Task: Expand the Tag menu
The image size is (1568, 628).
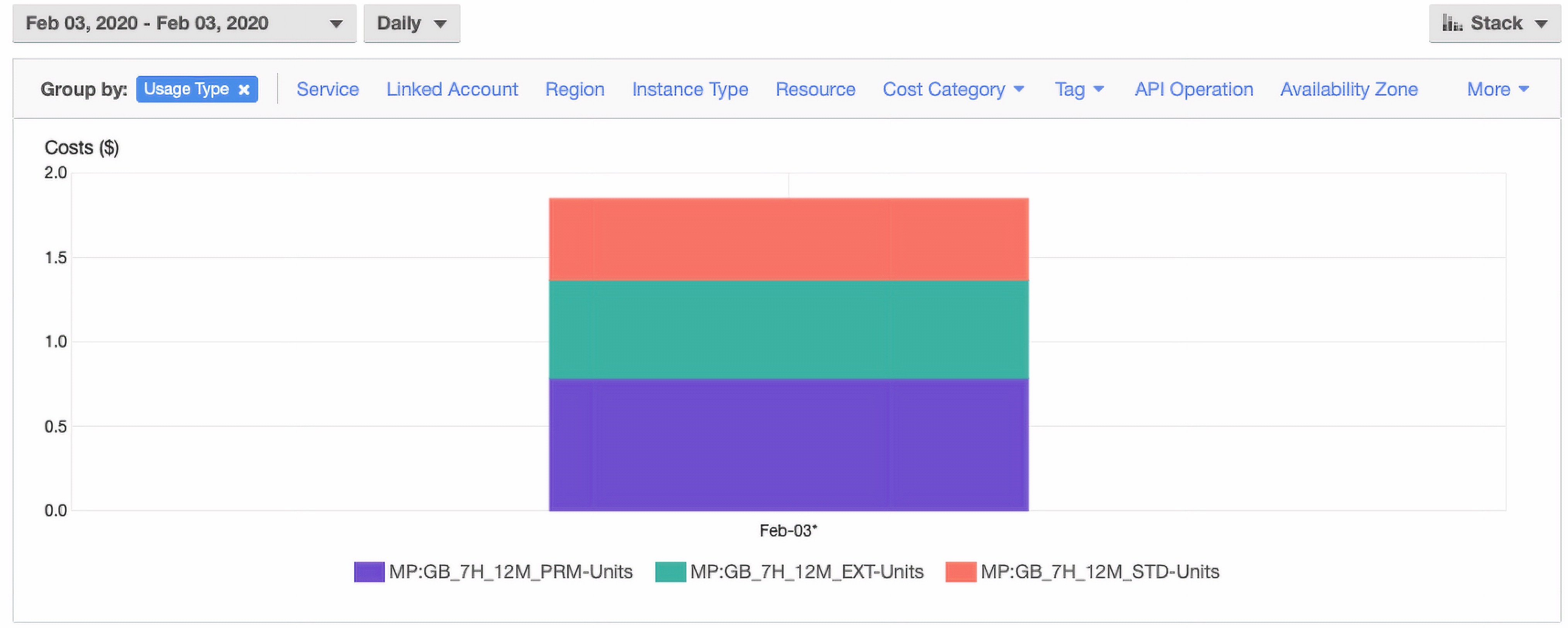Action: click(1079, 90)
